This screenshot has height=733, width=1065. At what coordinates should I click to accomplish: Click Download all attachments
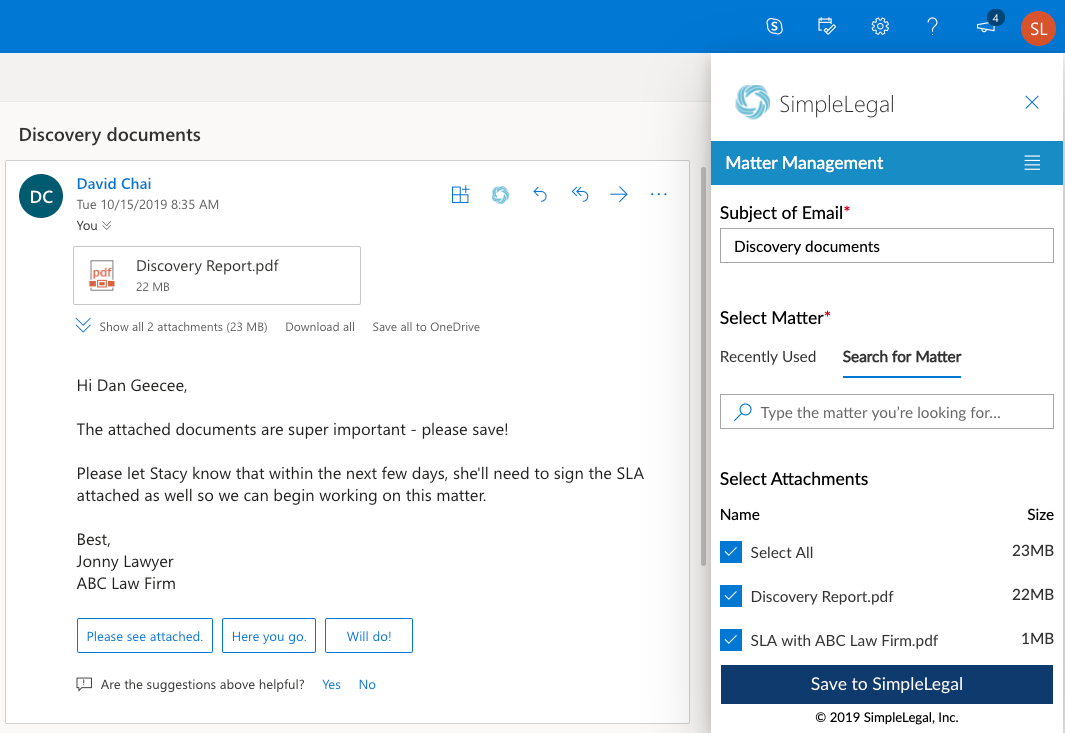click(320, 327)
